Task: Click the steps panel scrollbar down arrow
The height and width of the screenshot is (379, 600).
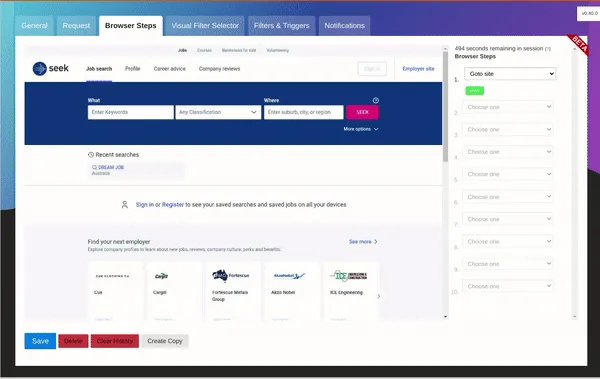Action: pyautogui.click(x=574, y=317)
